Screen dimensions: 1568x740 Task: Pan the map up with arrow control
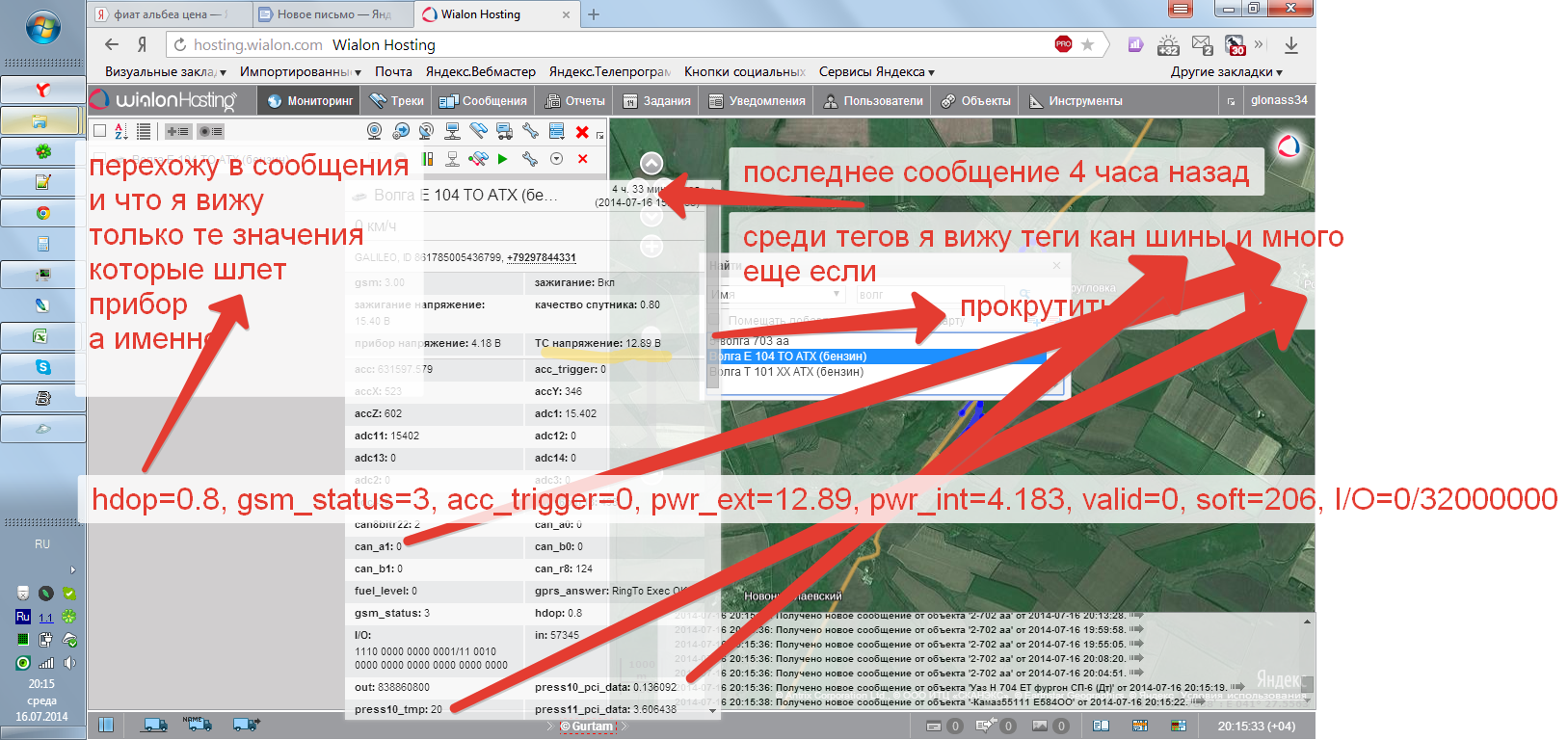[x=651, y=163]
